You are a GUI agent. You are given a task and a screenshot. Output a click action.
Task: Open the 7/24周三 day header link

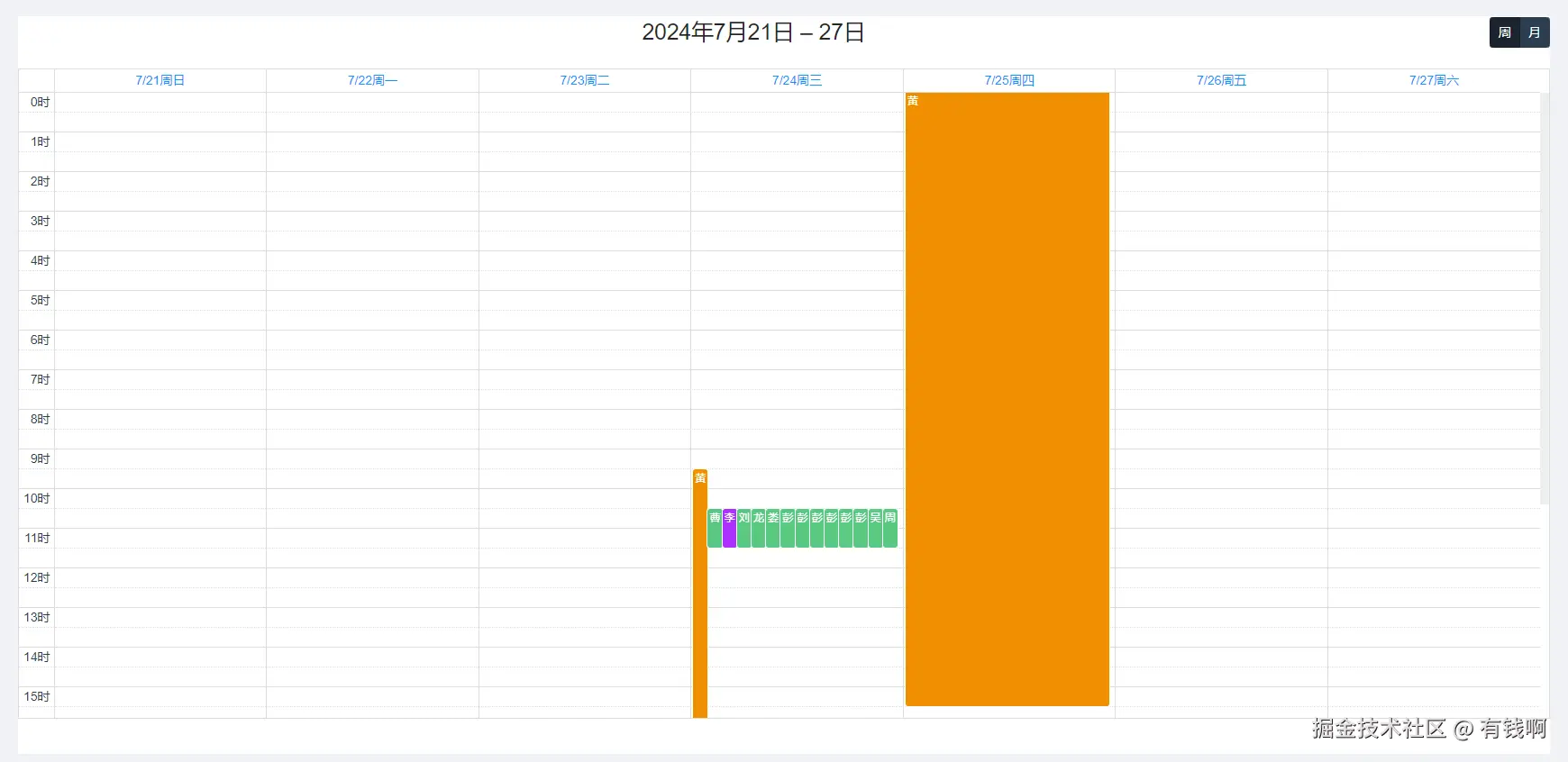797,80
